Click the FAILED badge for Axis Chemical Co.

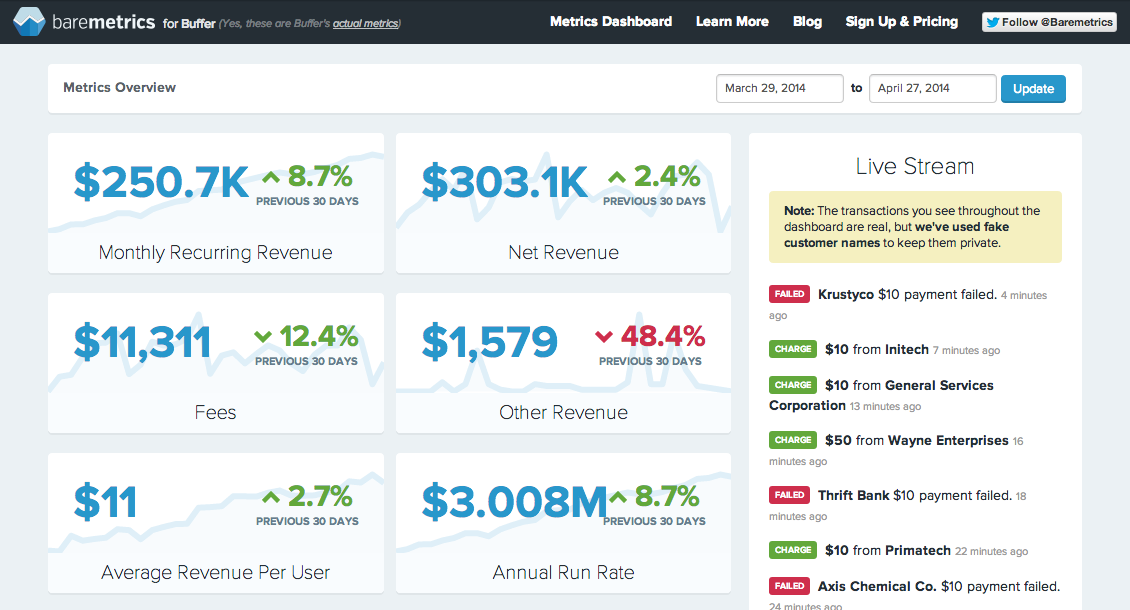[x=789, y=586]
